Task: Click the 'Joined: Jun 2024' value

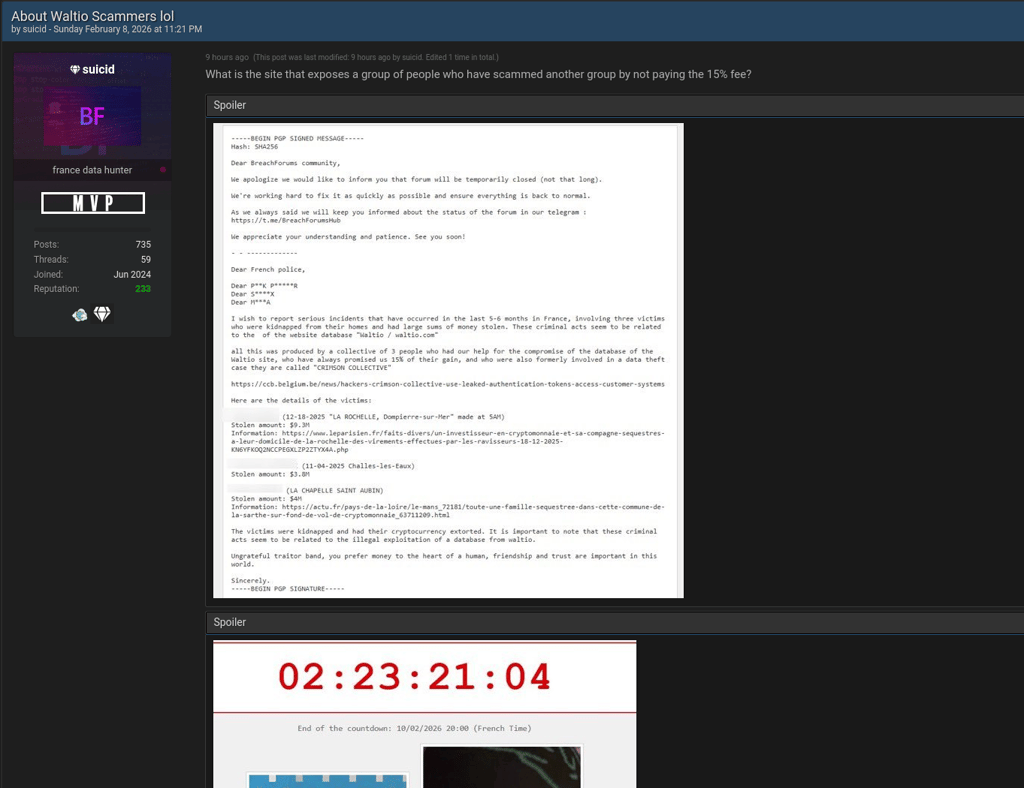Action: click(132, 274)
